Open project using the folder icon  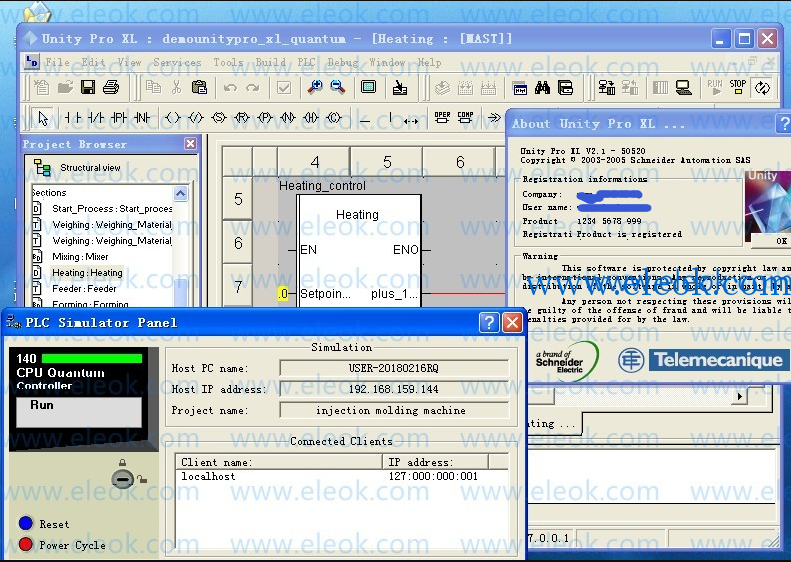65,87
